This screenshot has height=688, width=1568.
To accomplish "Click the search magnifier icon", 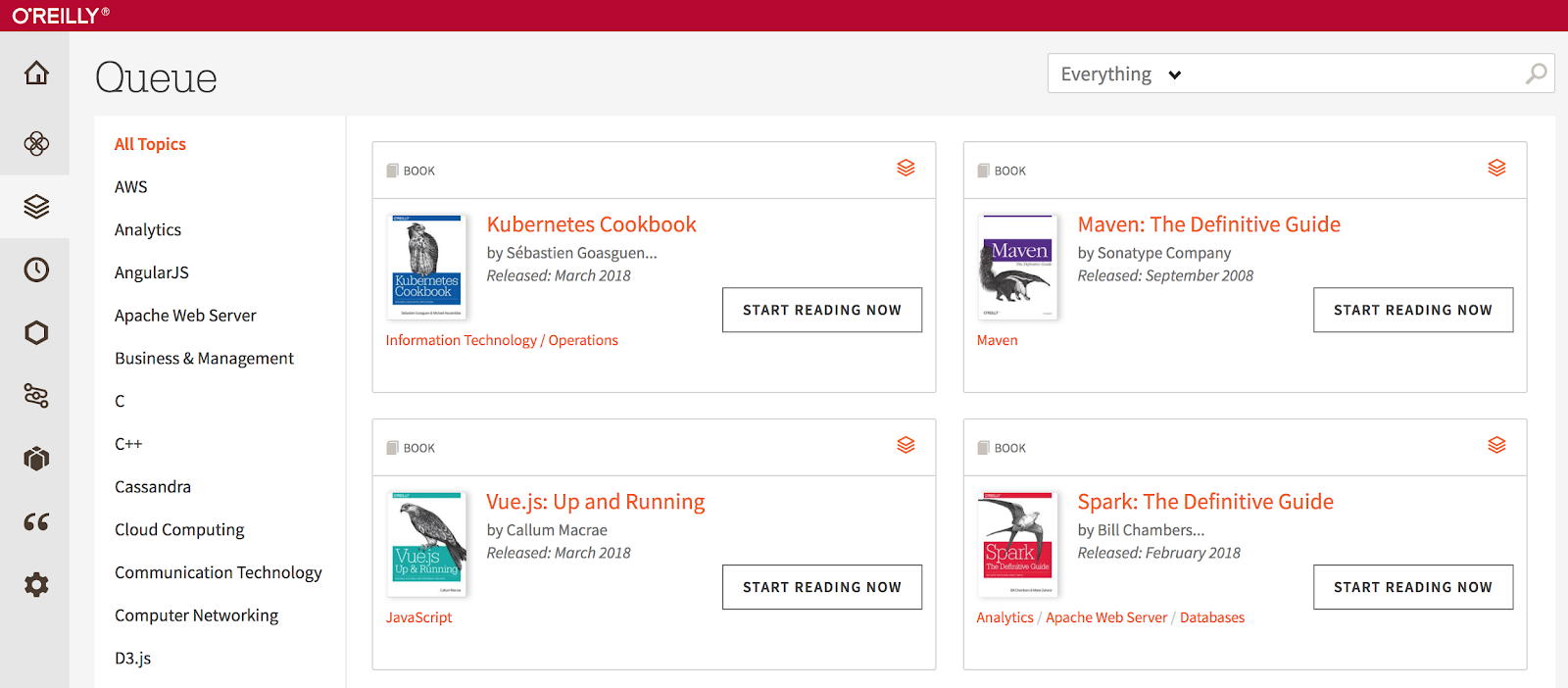I will pyautogui.click(x=1536, y=74).
